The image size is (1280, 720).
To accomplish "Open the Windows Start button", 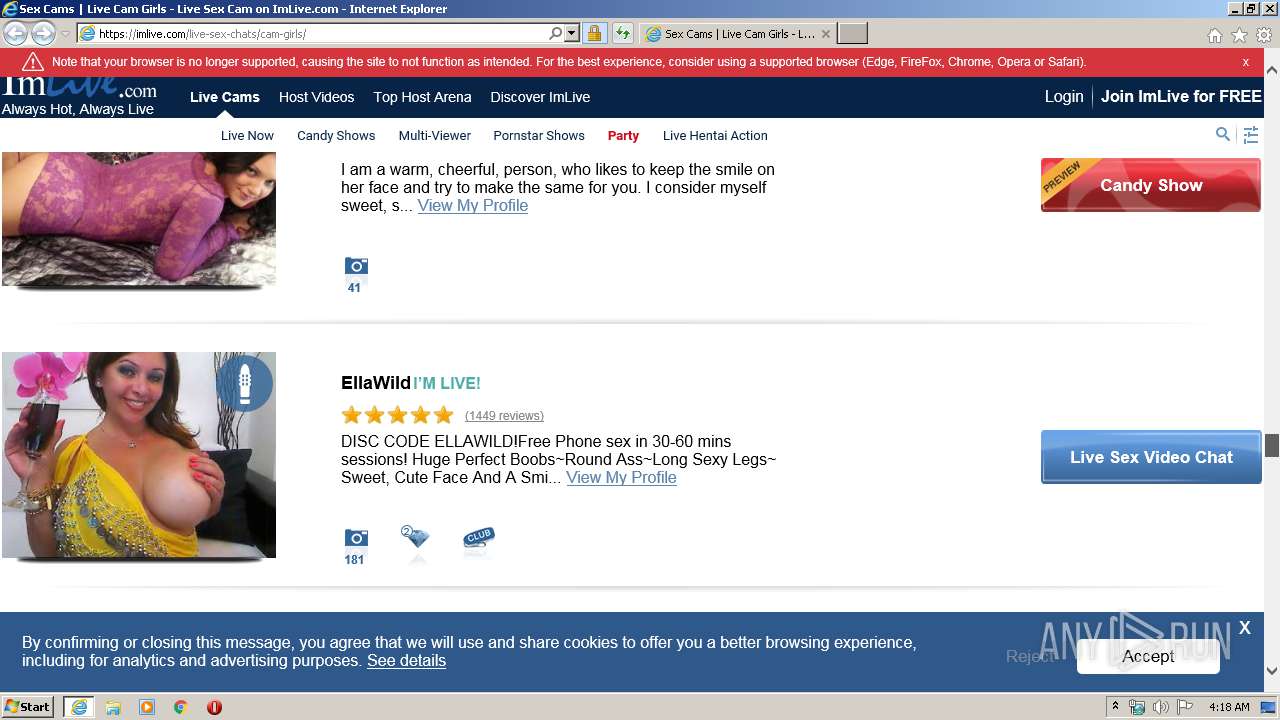I will click(x=28, y=706).
